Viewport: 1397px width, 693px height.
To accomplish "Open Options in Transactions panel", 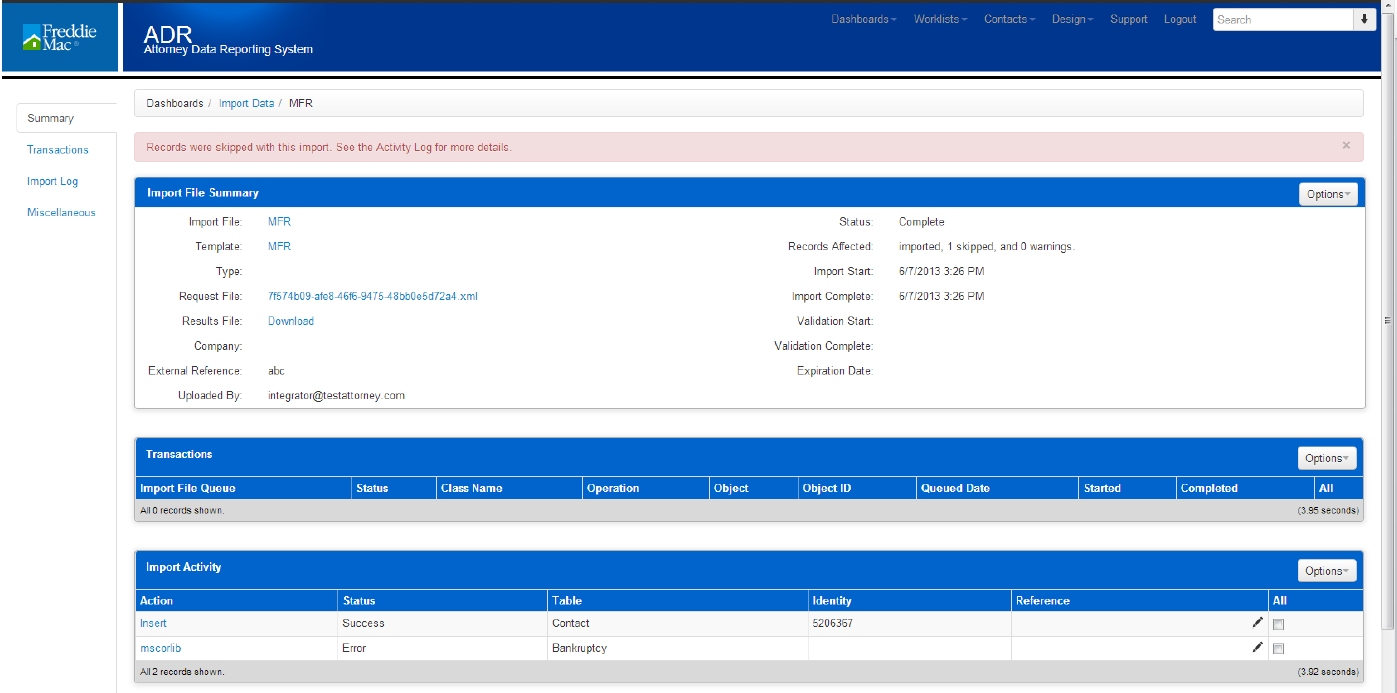I will coord(1328,458).
